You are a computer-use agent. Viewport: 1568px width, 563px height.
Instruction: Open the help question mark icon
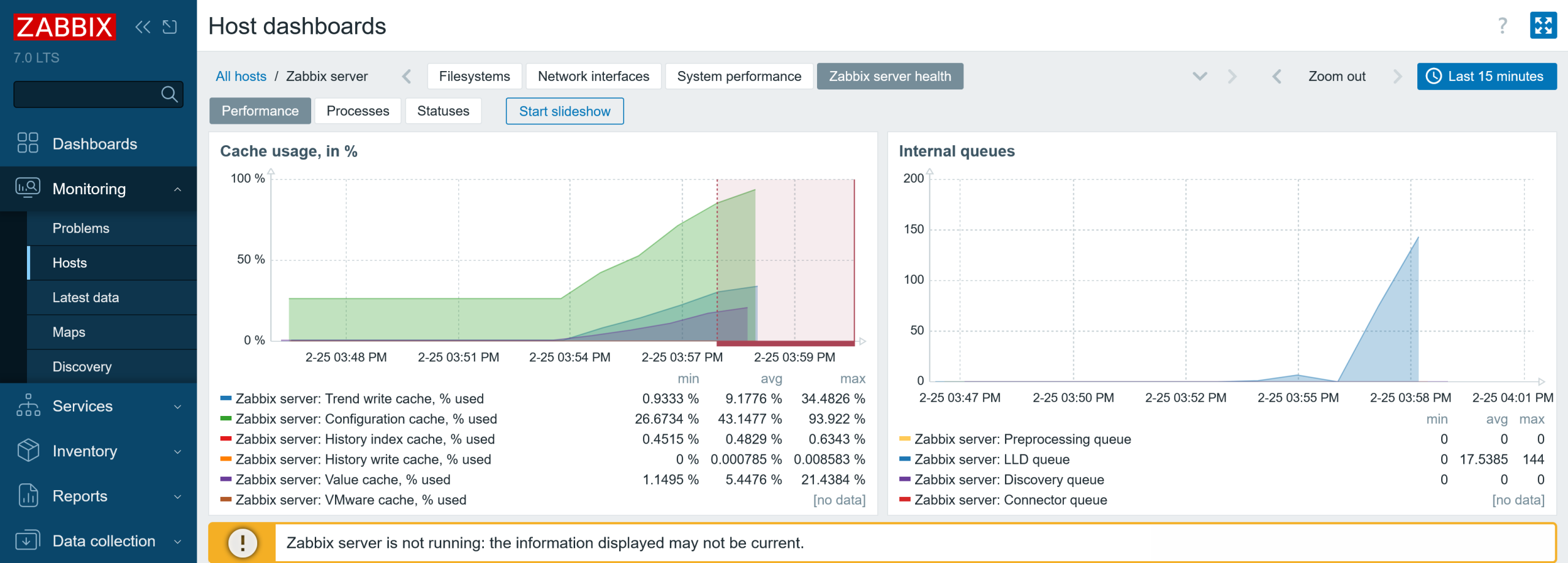1502,26
